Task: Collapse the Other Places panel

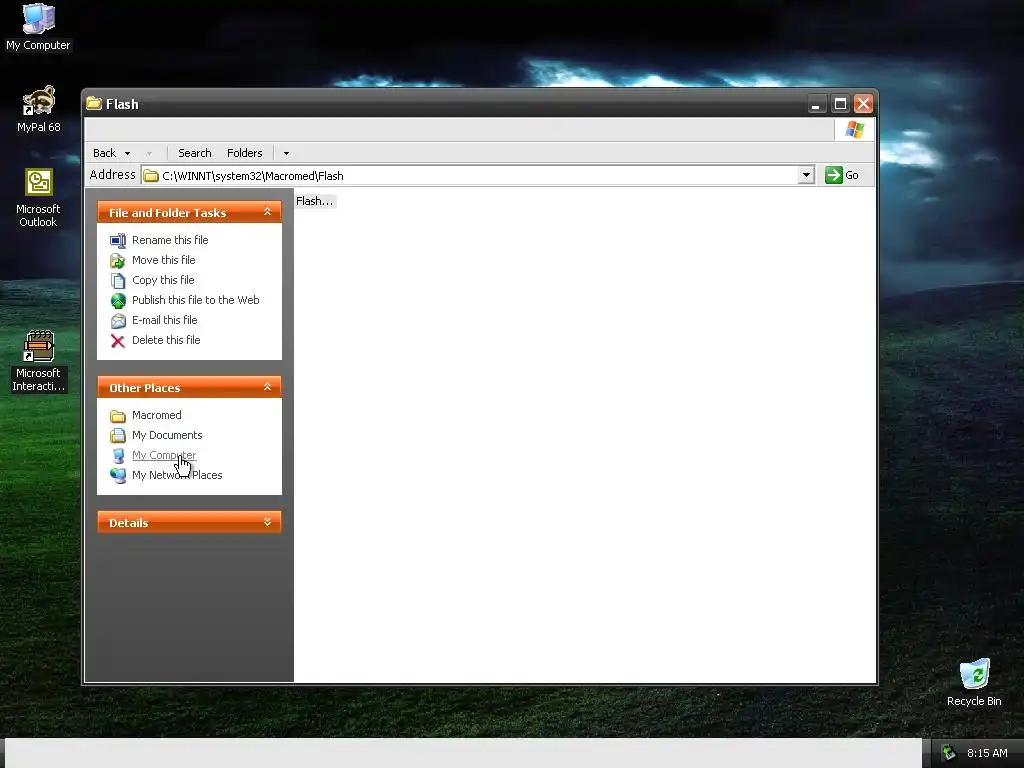Action: pyautogui.click(x=267, y=387)
